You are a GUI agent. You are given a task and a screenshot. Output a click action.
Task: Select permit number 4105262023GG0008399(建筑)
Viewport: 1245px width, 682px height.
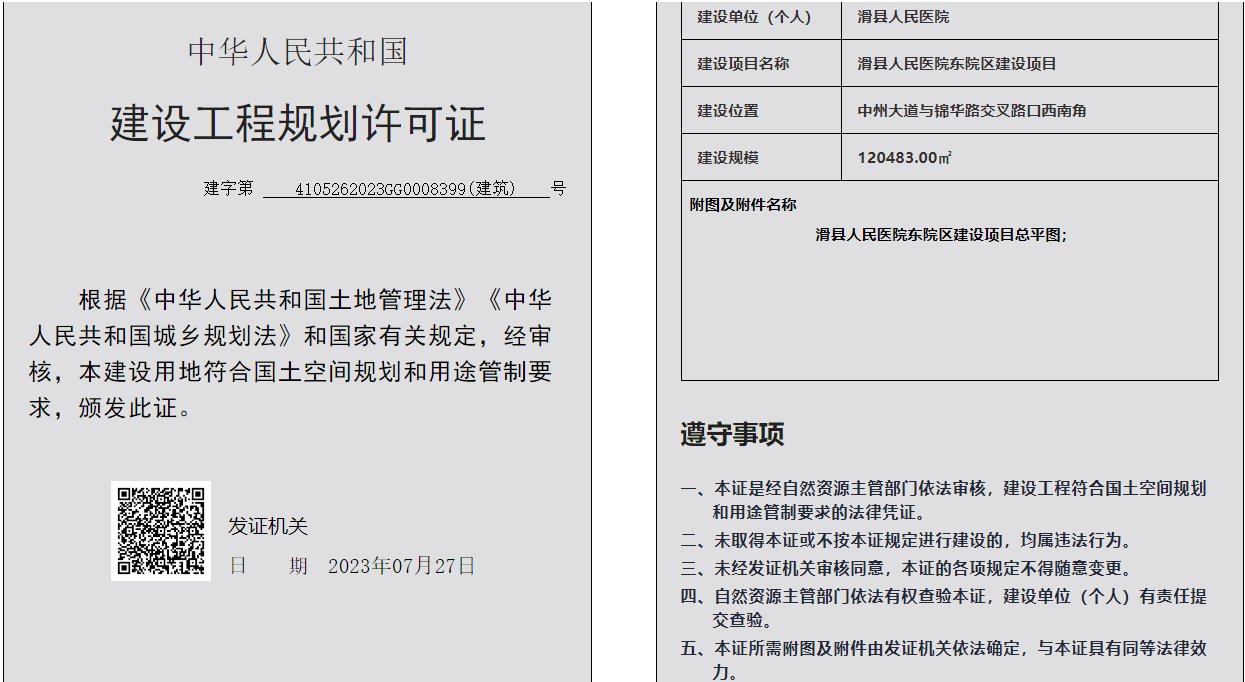[x=406, y=188]
